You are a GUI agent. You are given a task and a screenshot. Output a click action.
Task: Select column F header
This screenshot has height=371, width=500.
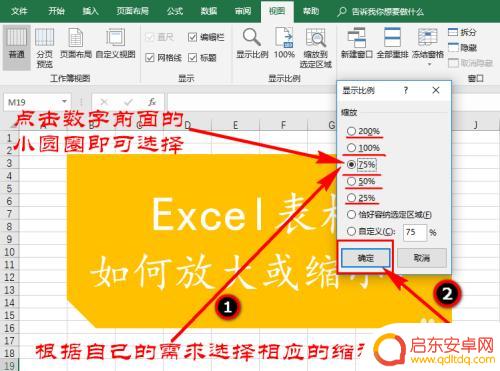point(283,125)
